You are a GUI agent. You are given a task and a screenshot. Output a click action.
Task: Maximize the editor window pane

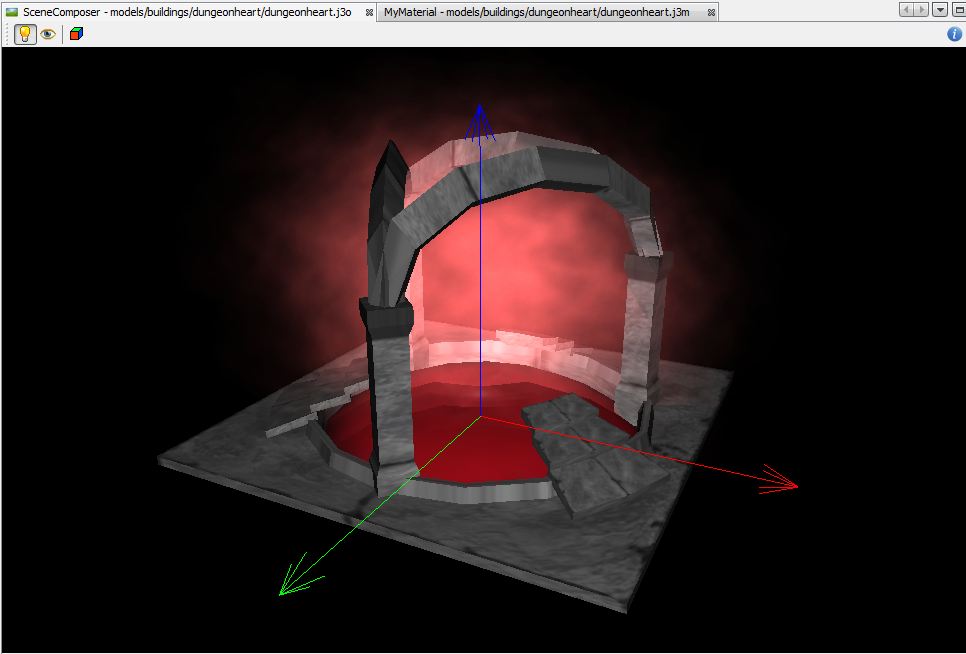tap(957, 10)
